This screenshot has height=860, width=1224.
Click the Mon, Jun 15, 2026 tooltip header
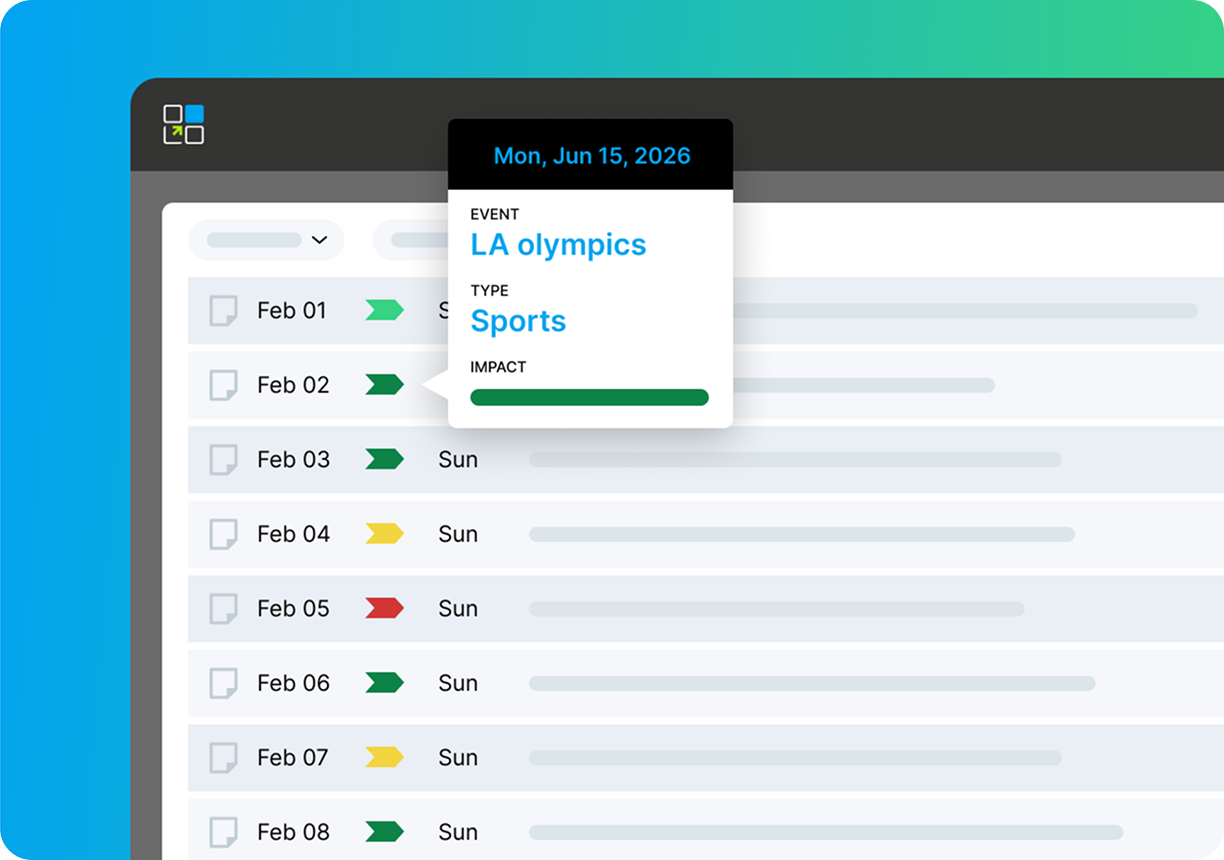tap(591, 156)
